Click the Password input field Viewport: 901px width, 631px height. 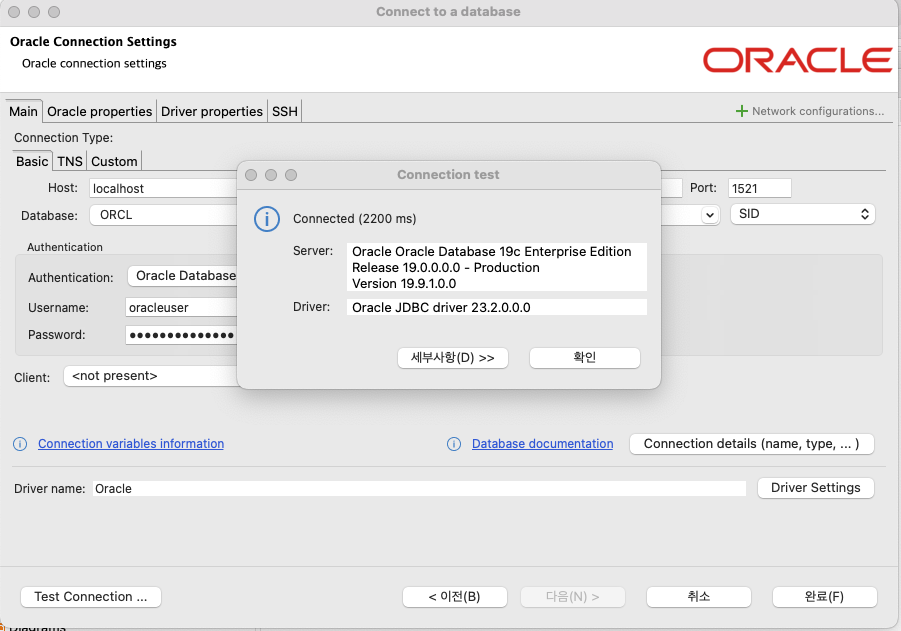point(181,335)
